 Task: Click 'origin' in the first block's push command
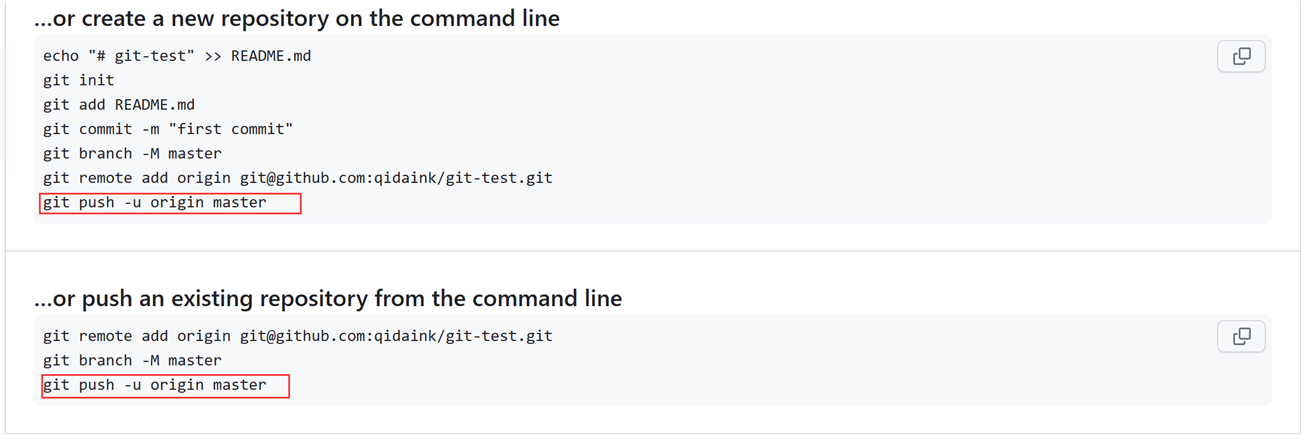click(177, 203)
